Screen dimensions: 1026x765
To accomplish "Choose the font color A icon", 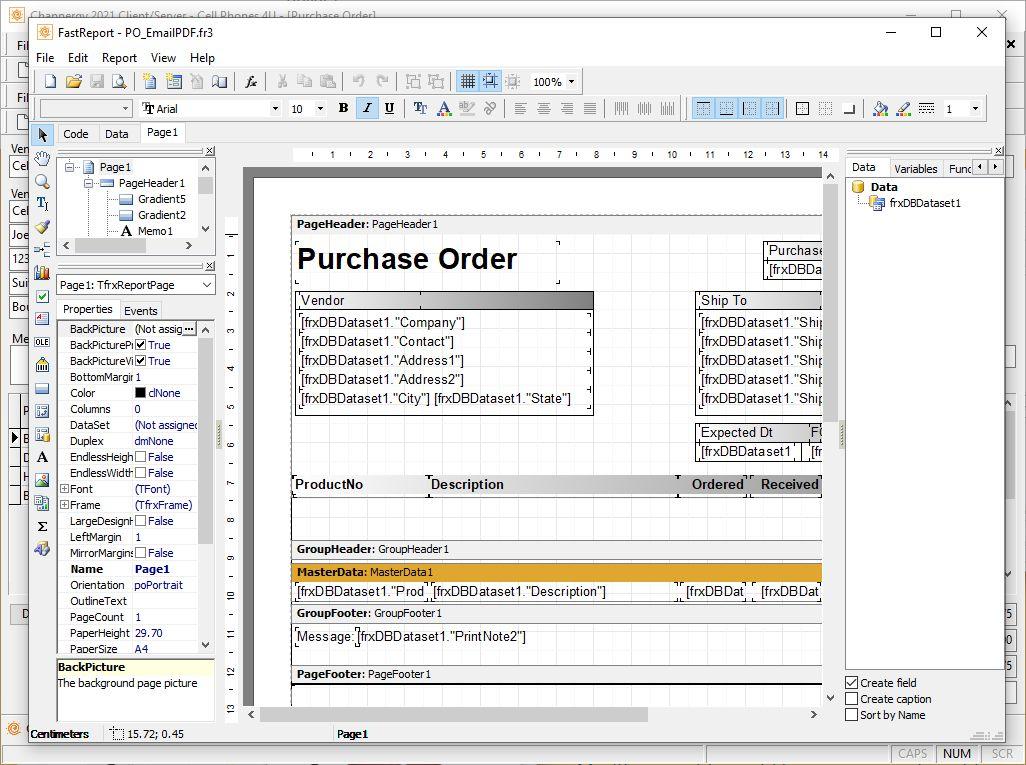I will (444, 108).
